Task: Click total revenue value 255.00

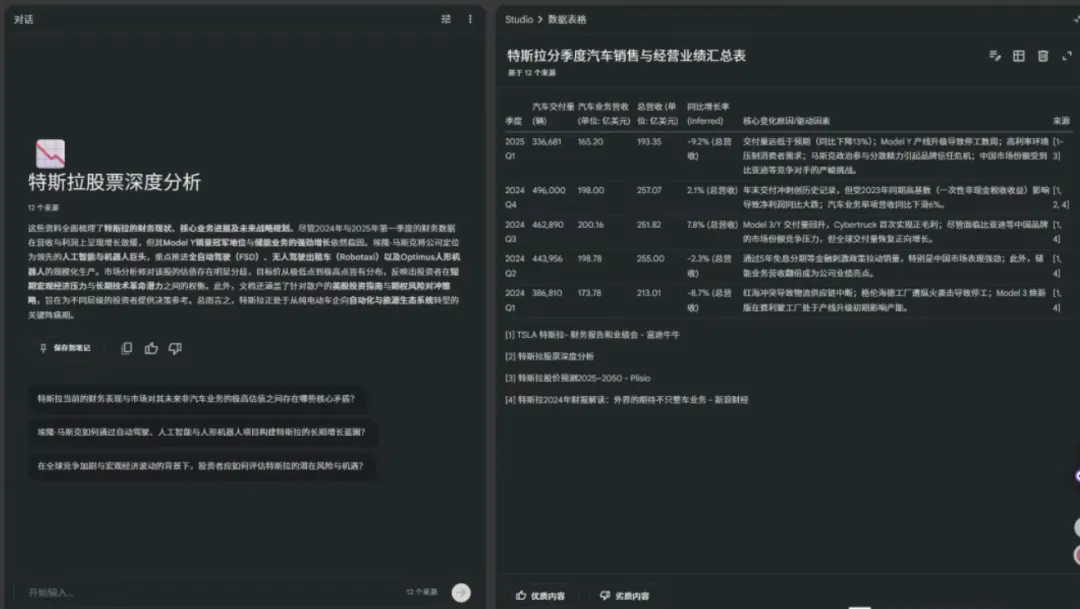Action: (x=650, y=258)
